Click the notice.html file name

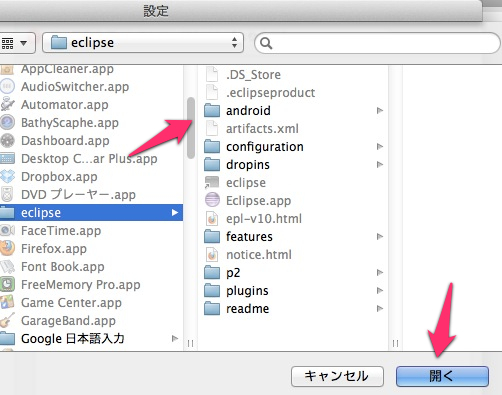pos(259,255)
